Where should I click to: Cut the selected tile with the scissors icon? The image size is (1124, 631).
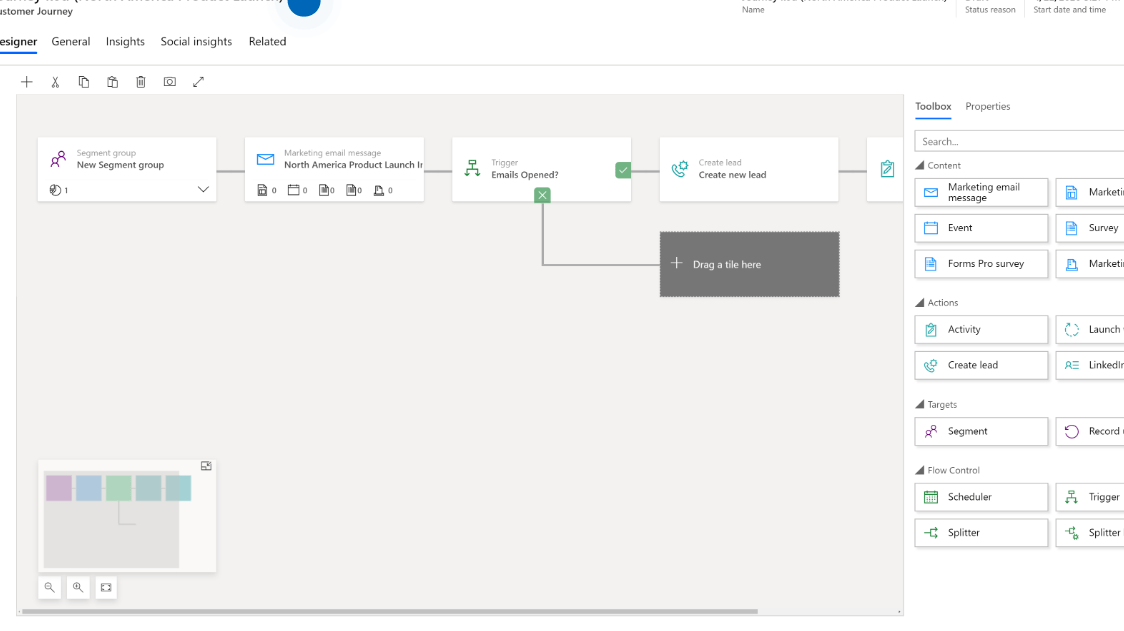point(55,81)
